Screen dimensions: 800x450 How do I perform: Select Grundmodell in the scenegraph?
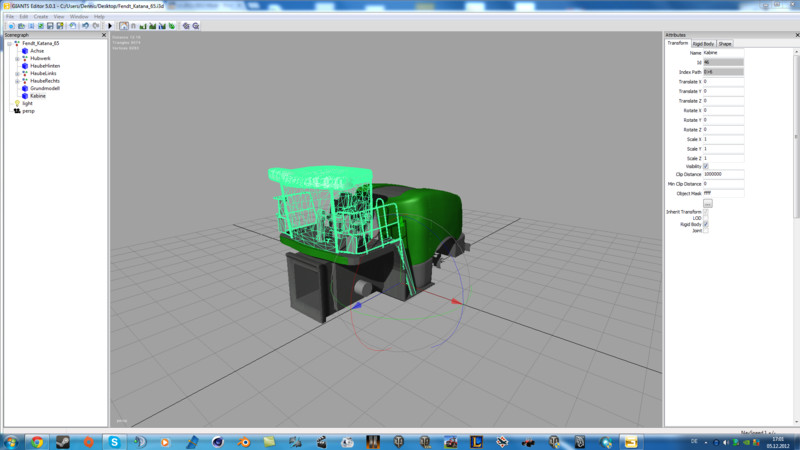[45, 88]
